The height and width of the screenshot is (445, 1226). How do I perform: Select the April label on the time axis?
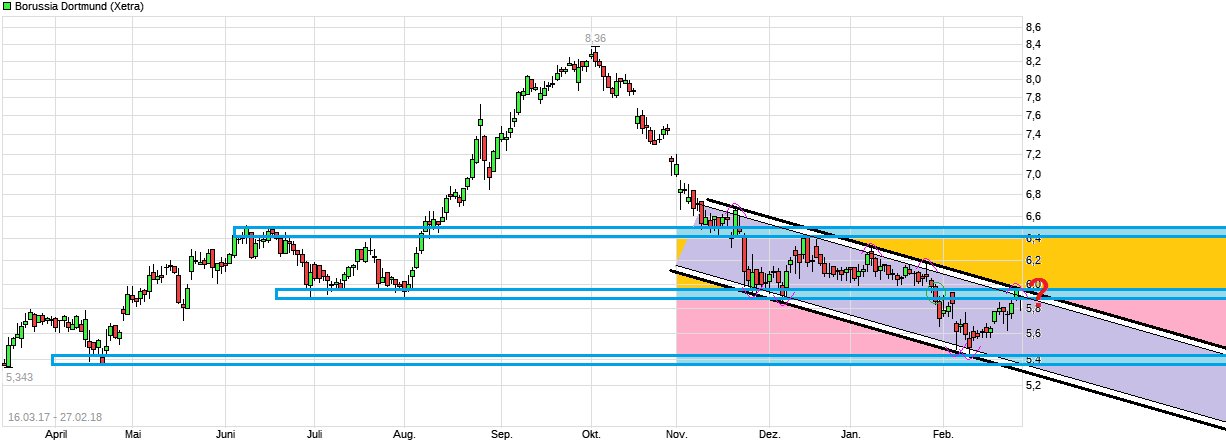click(56, 435)
